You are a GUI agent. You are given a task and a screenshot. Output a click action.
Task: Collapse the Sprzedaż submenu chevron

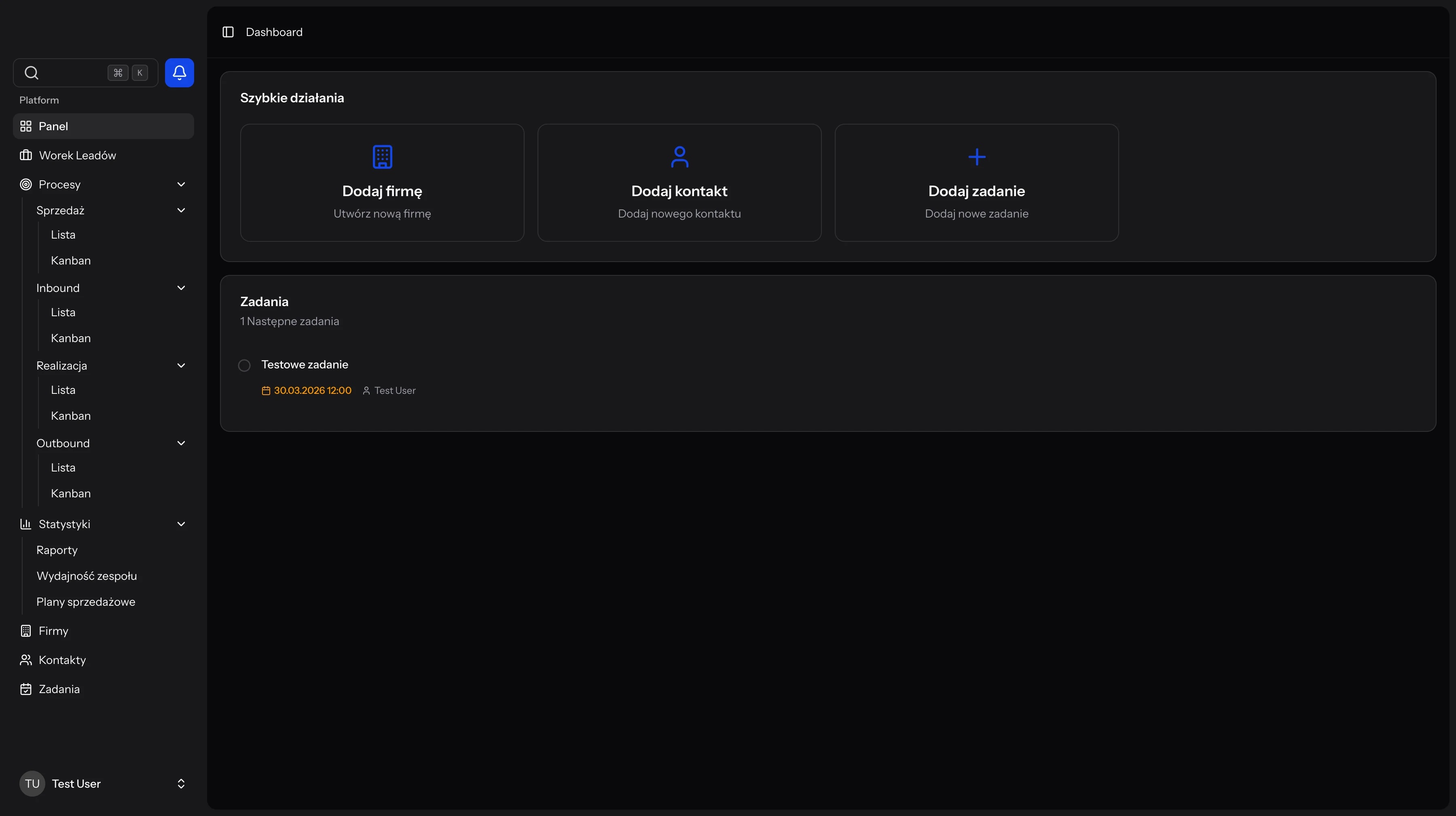[x=181, y=210]
